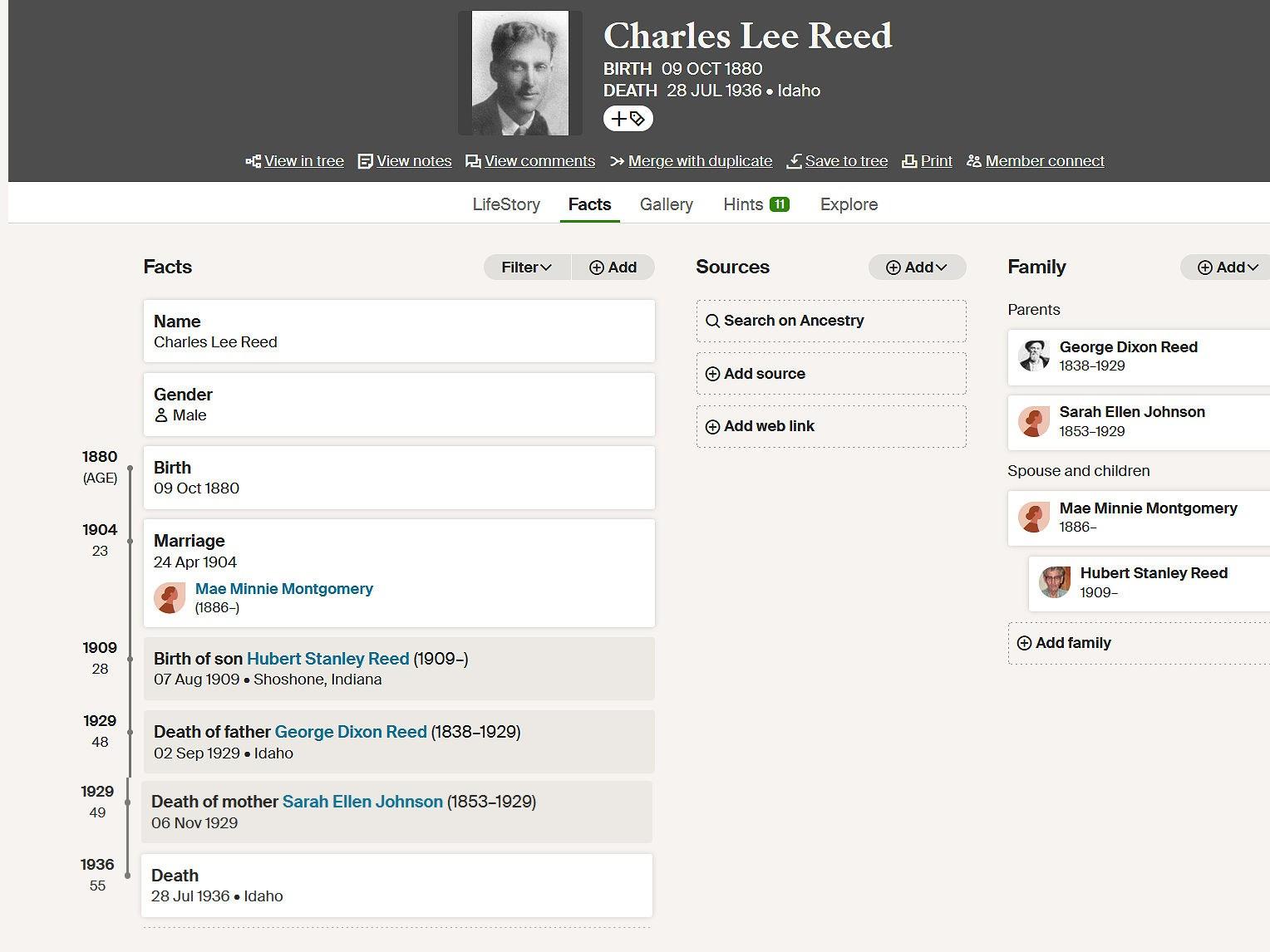This screenshot has height=952, width=1270.
Task: Click Search on Ancestry button
Action: [x=831, y=321]
